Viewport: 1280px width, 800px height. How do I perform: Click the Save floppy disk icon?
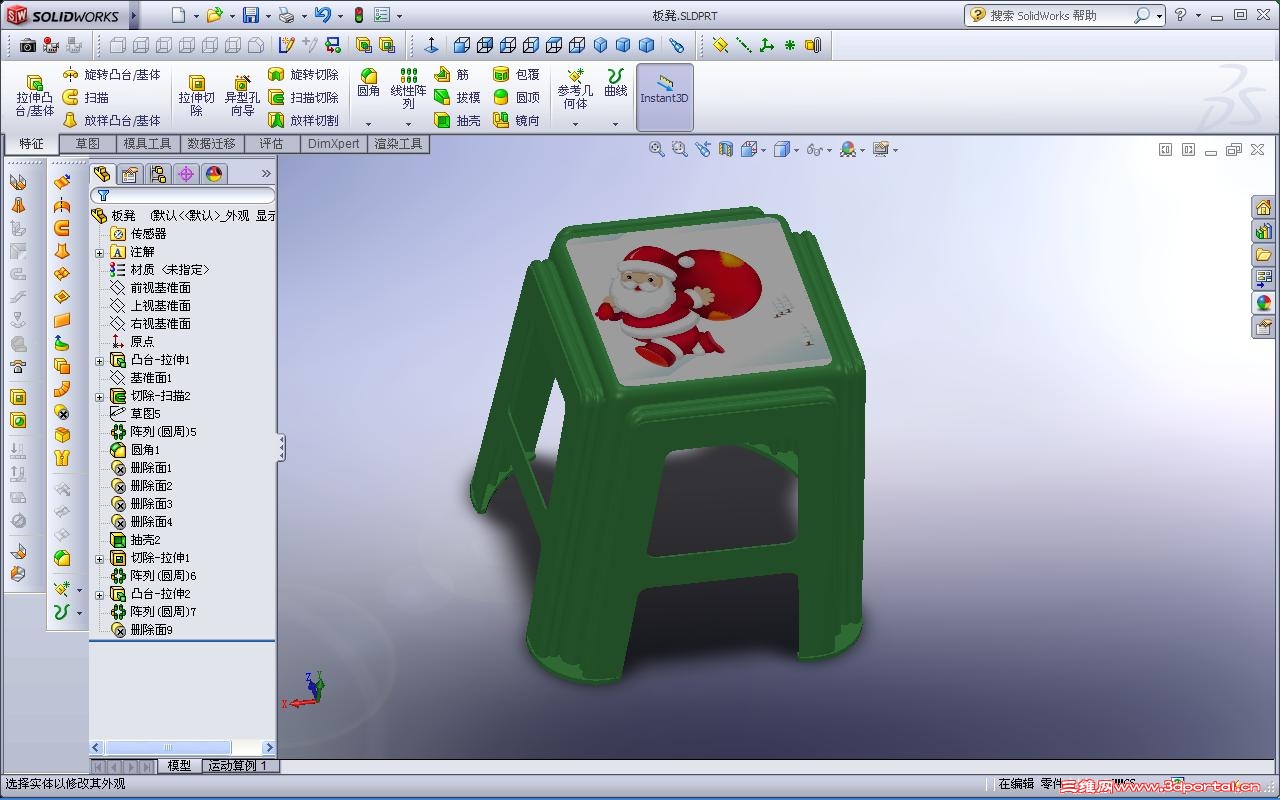coord(251,16)
